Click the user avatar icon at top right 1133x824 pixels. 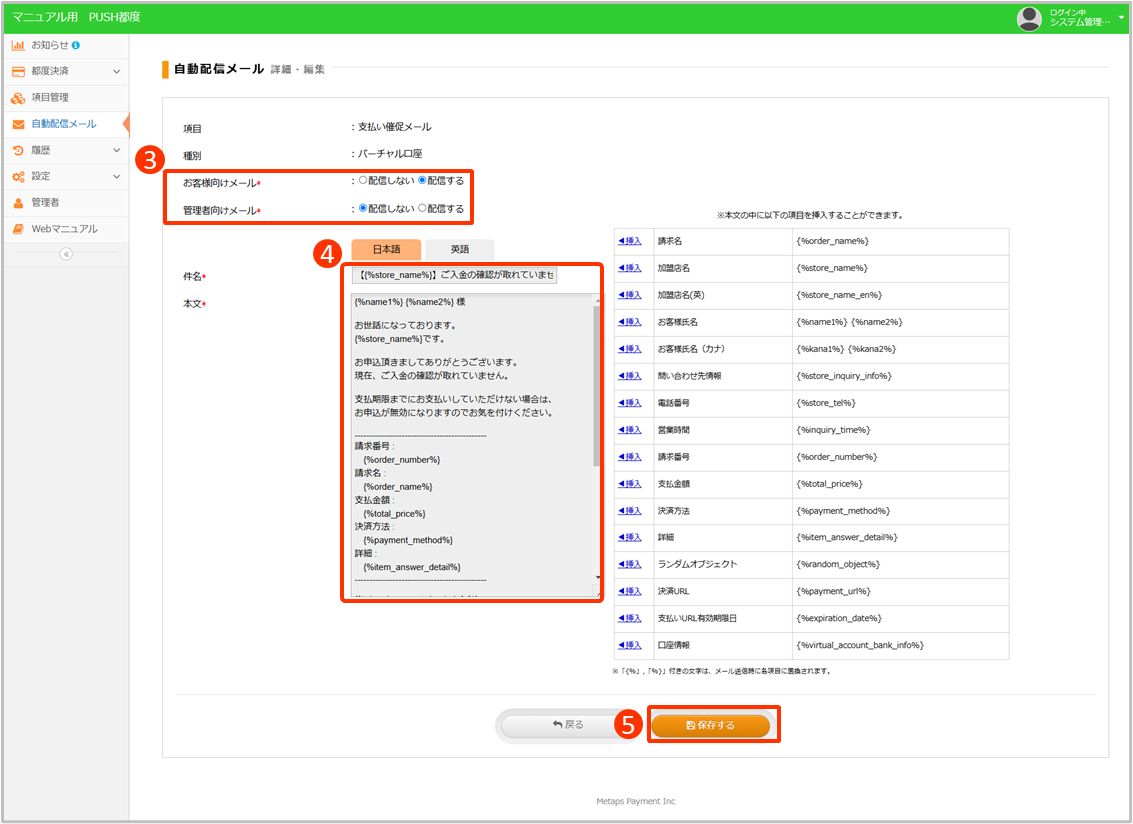(1029, 18)
